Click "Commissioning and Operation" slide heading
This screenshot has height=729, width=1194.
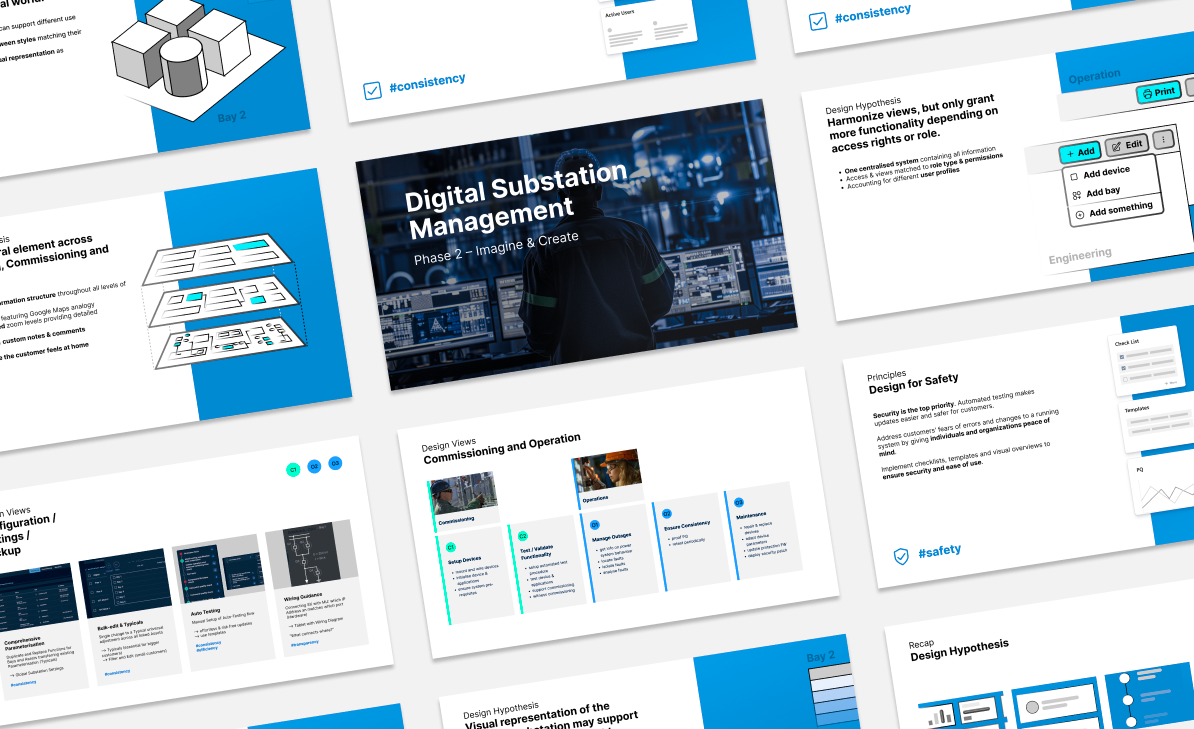coord(502,449)
